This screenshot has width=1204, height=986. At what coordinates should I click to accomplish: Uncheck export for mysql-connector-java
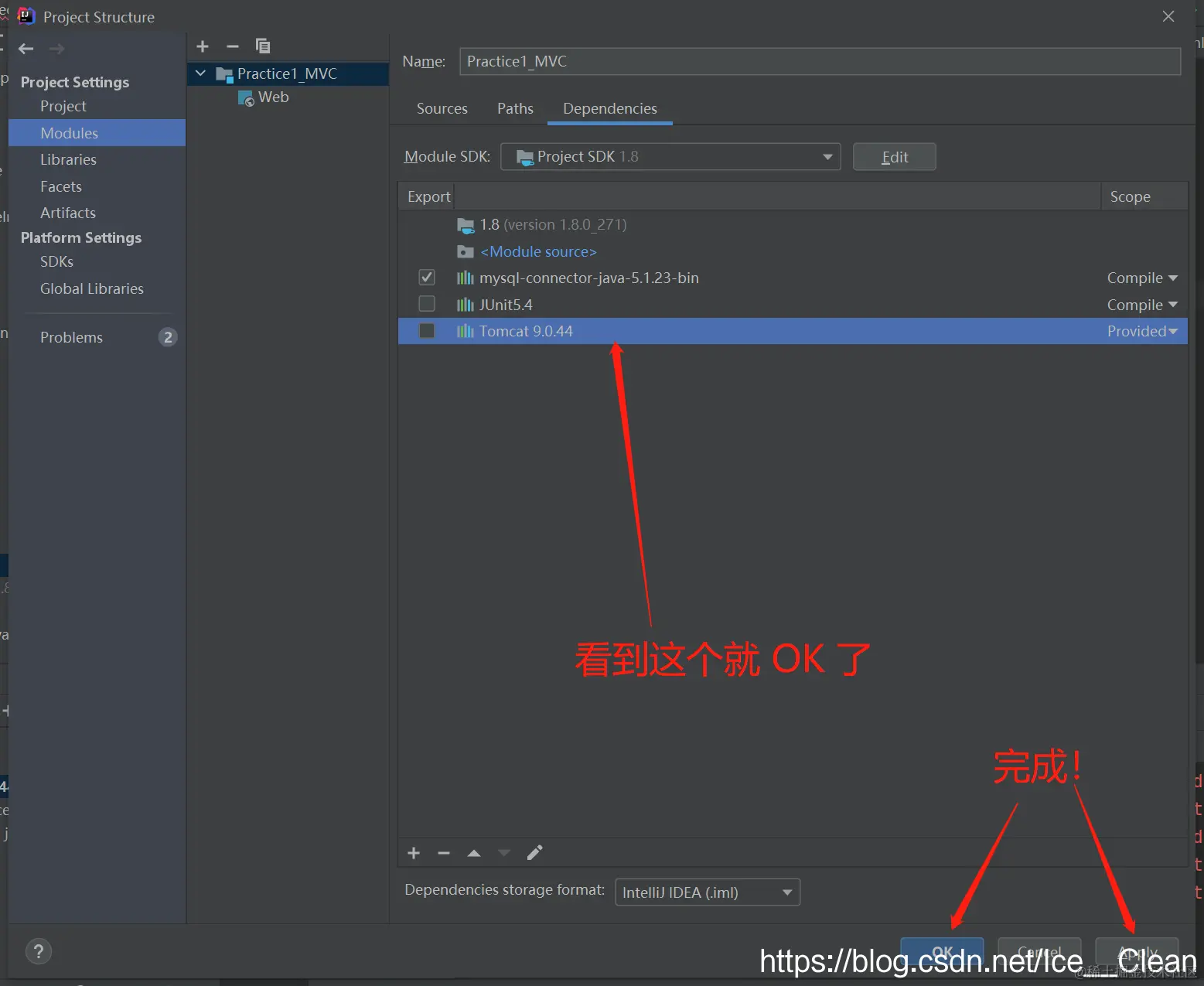(x=427, y=277)
